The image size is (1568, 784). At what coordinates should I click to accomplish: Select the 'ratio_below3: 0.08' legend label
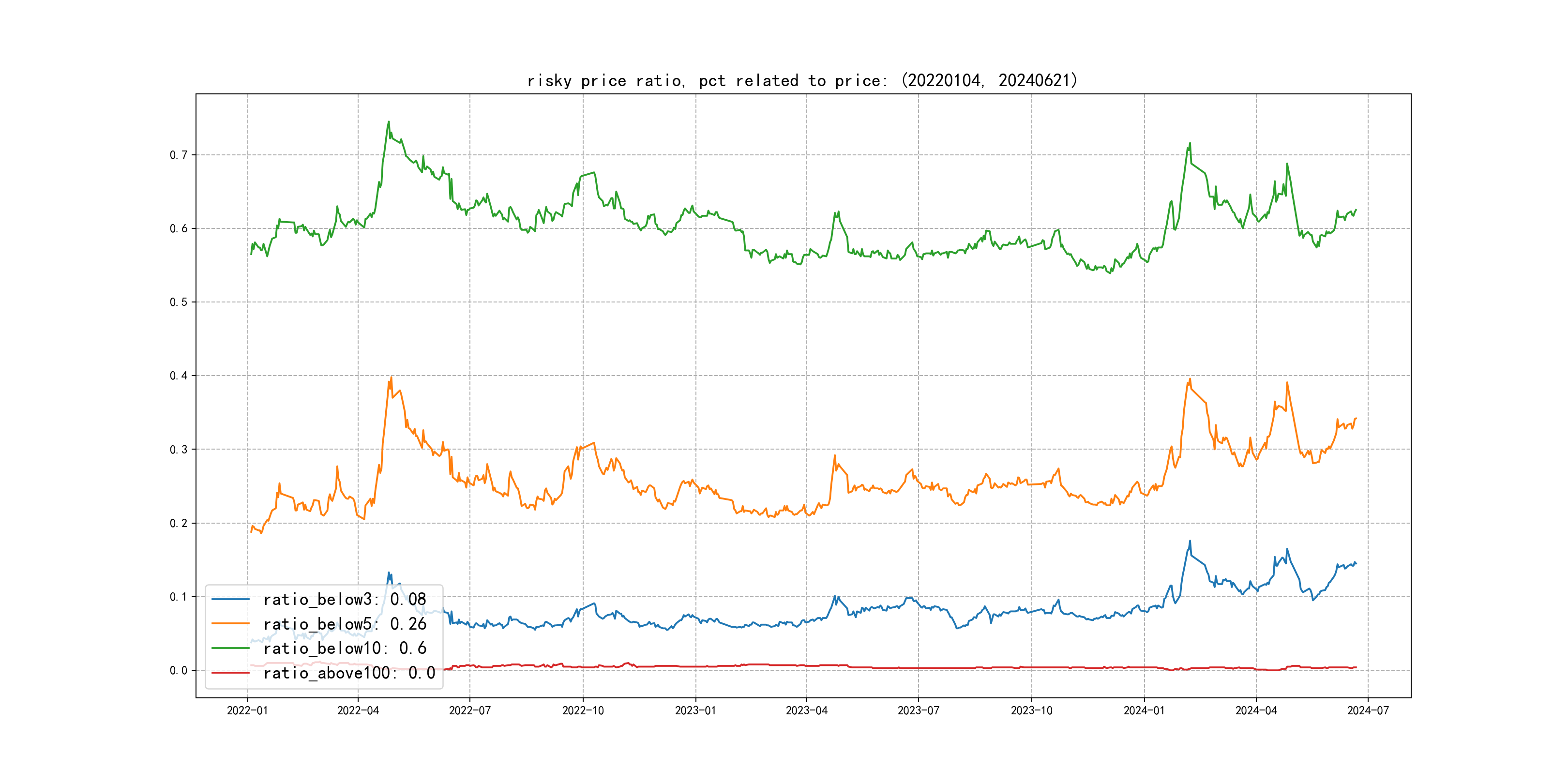click(x=345, y=600)
